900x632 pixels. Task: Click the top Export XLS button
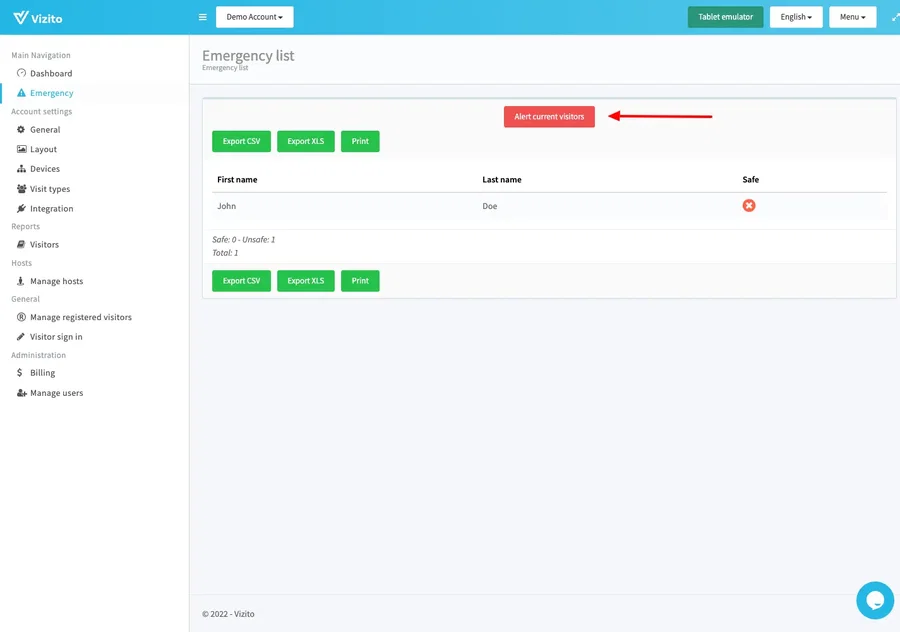pyautogui.click(x=305, y=142)
